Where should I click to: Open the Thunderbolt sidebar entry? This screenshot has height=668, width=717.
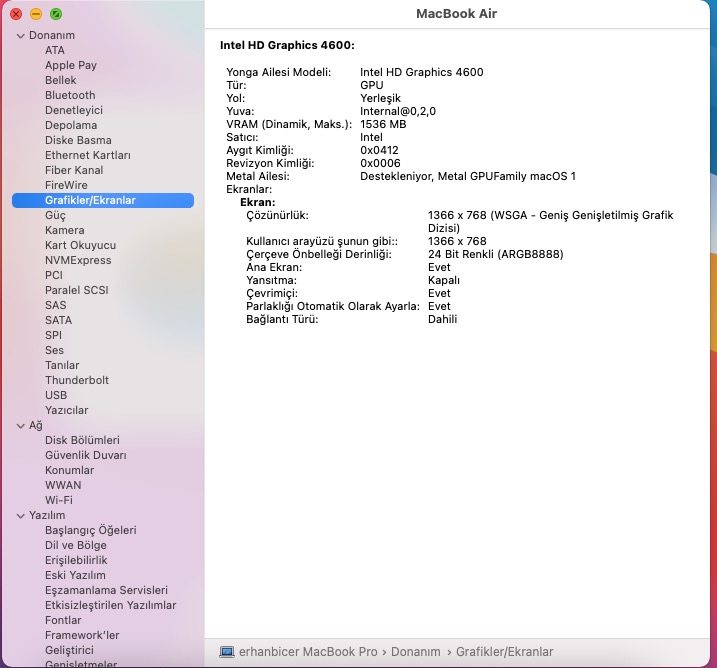[x=77, y=381]
